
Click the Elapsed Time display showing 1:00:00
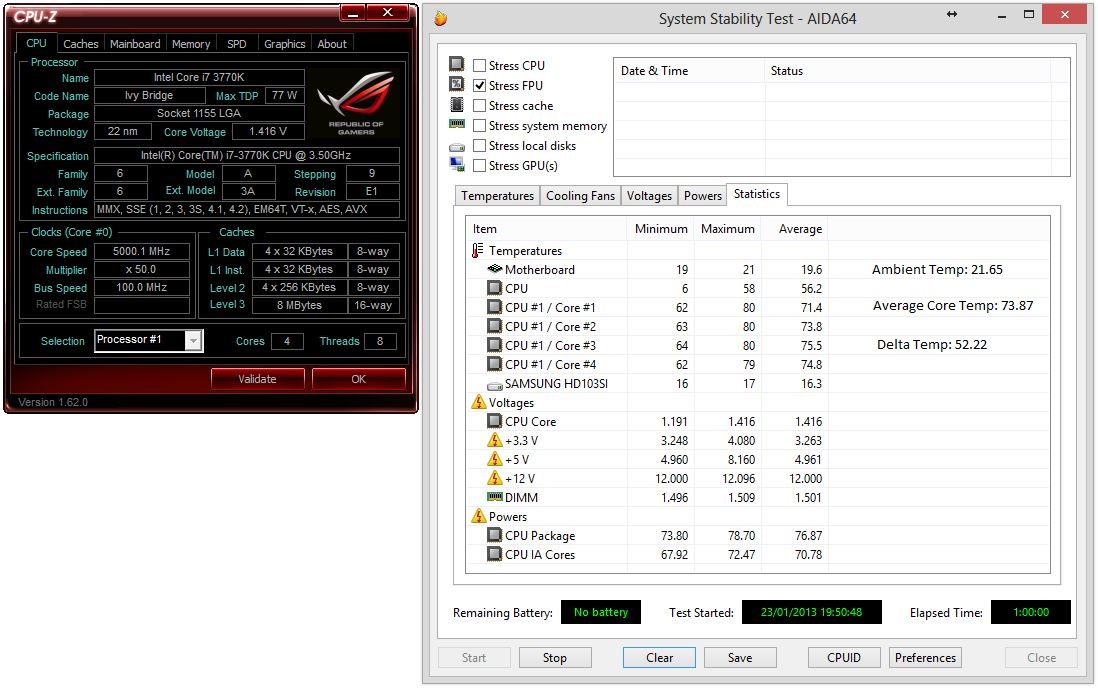(1031, 612)
